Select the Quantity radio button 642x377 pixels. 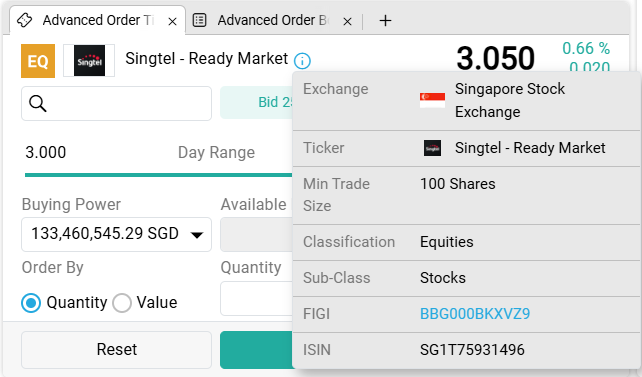coord(31,303)
